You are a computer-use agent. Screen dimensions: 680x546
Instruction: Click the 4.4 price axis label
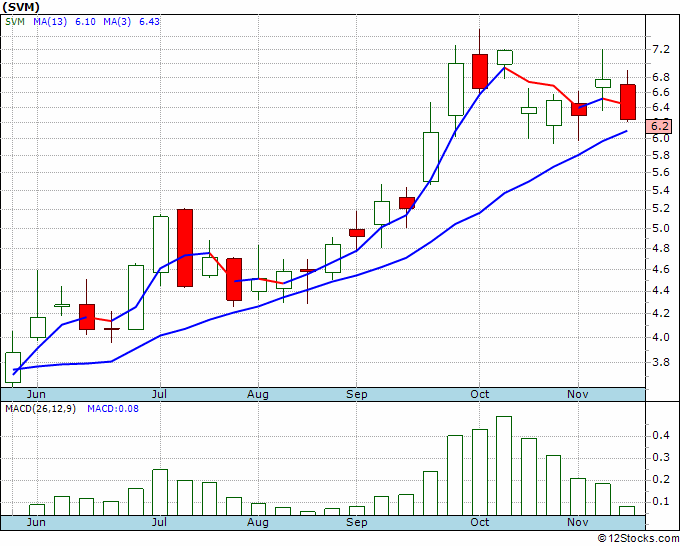[x=661, y=291]
